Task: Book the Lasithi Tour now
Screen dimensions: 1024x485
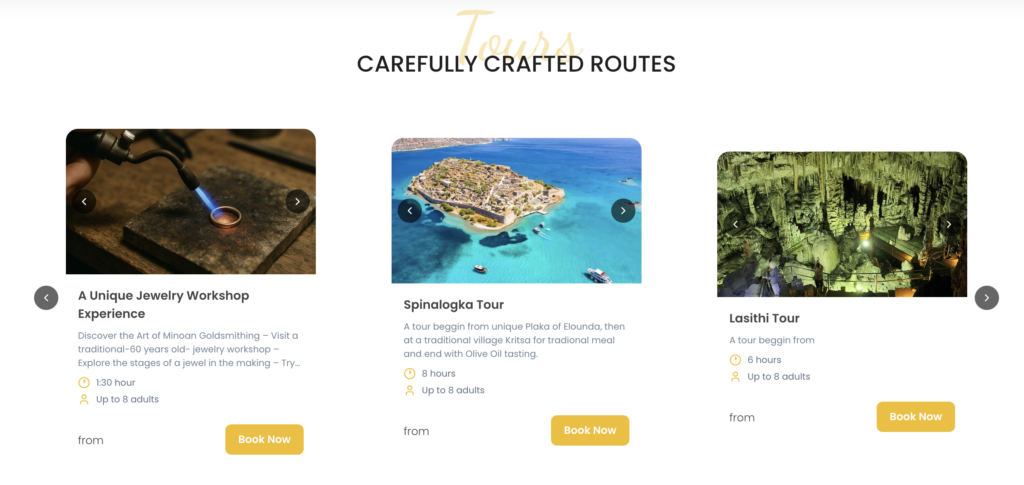Action: (915, 417)
